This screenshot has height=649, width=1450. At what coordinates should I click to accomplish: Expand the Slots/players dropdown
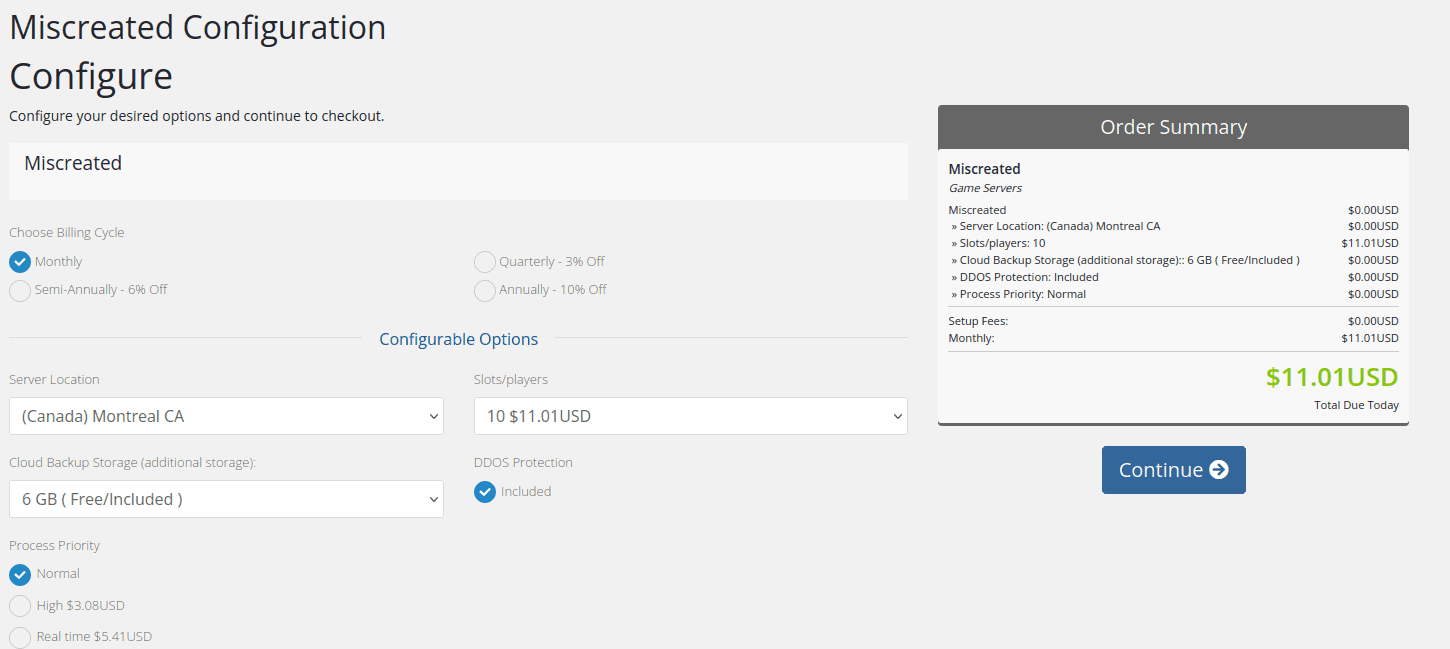[690, 416]
